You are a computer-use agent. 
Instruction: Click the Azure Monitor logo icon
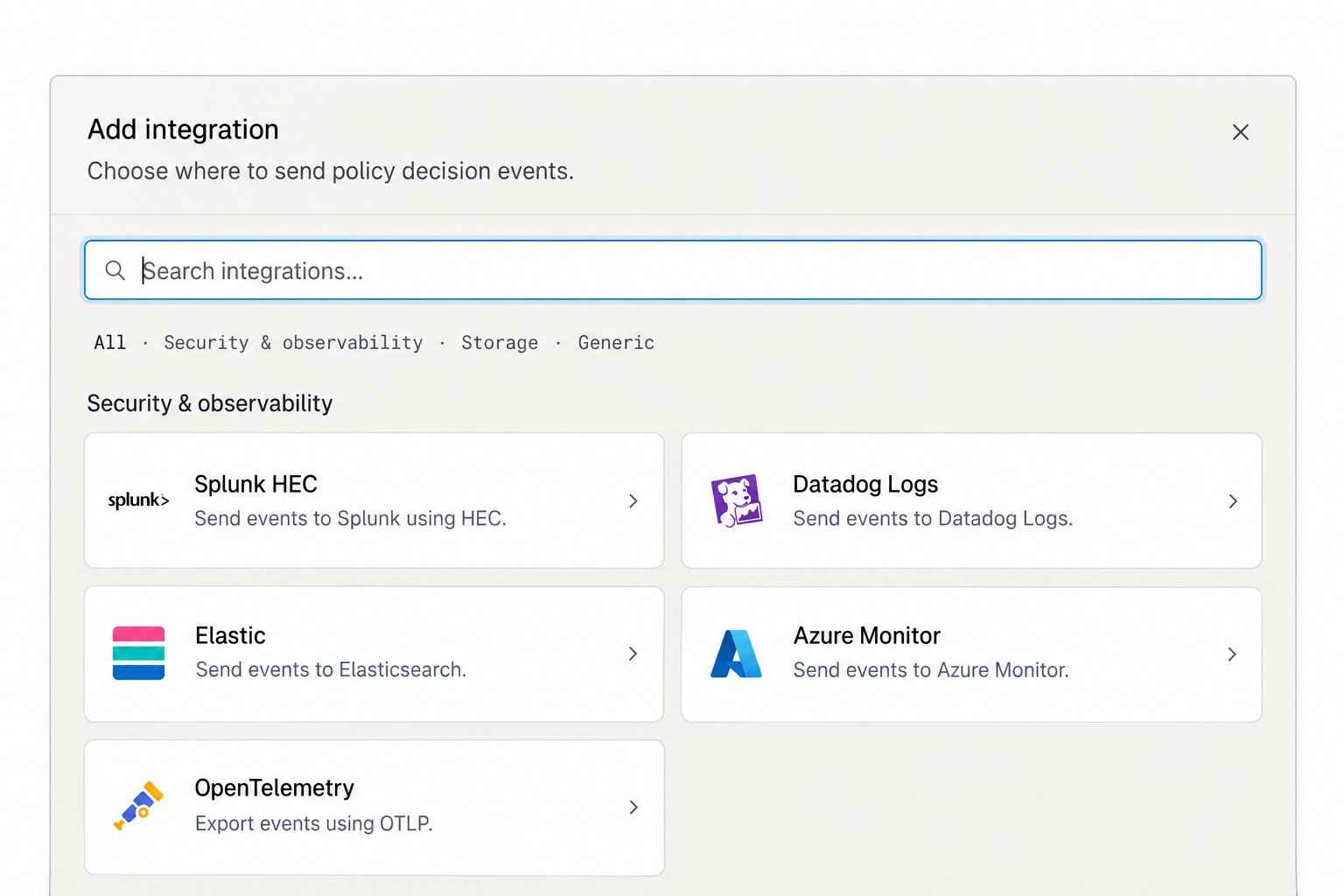pyautogui.click(x=737, y=654)
